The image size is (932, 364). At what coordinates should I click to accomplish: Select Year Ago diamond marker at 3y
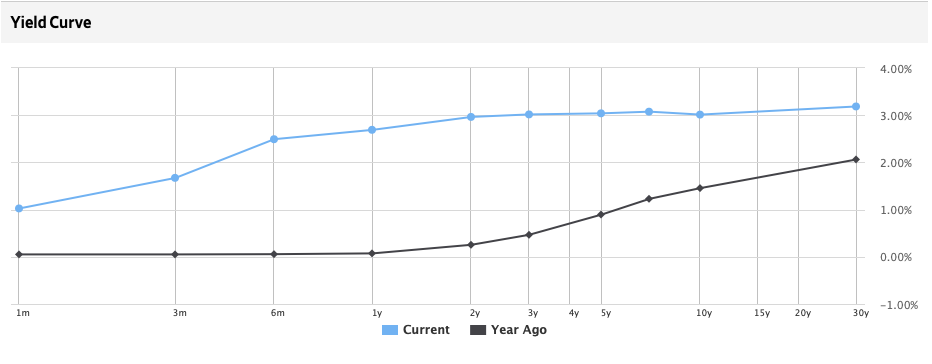528,235
